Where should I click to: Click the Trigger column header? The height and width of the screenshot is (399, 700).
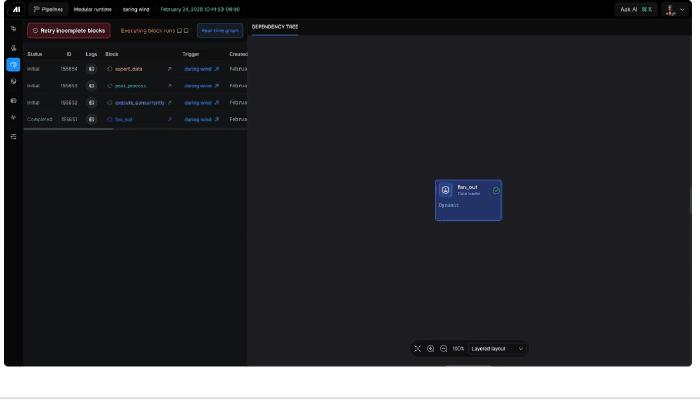click(191, 54)
